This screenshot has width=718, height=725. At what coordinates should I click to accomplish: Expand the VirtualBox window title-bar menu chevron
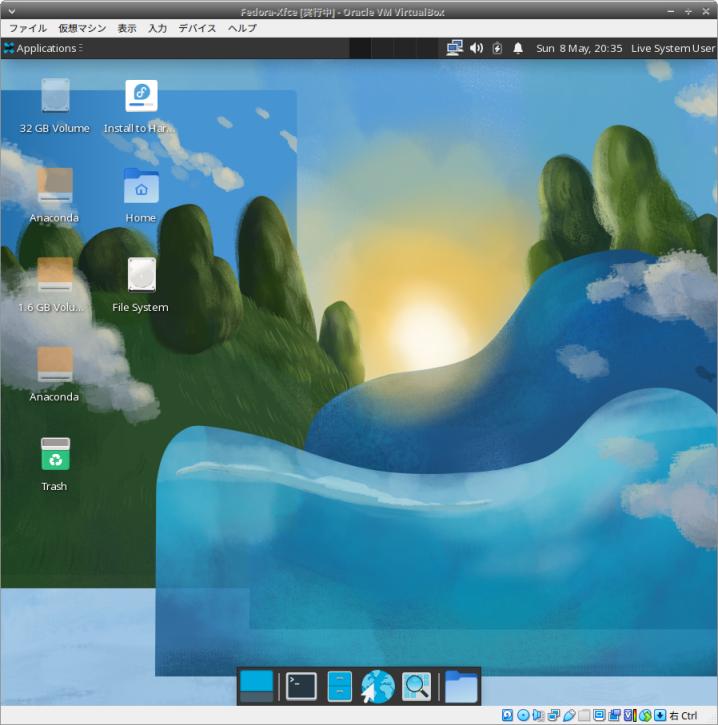[12, 11]
